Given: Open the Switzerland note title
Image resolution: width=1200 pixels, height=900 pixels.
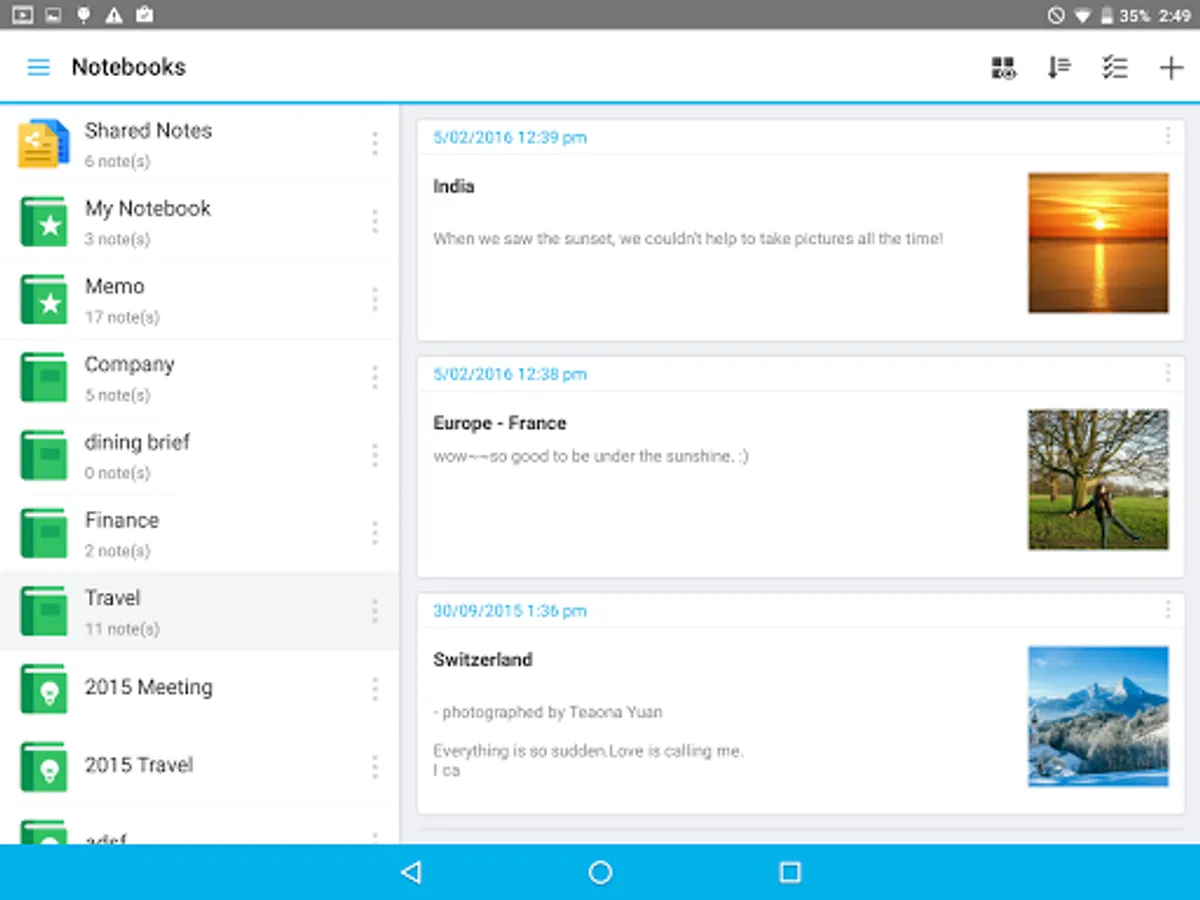Looking at the screenshot, I should (x=483, y=660).
